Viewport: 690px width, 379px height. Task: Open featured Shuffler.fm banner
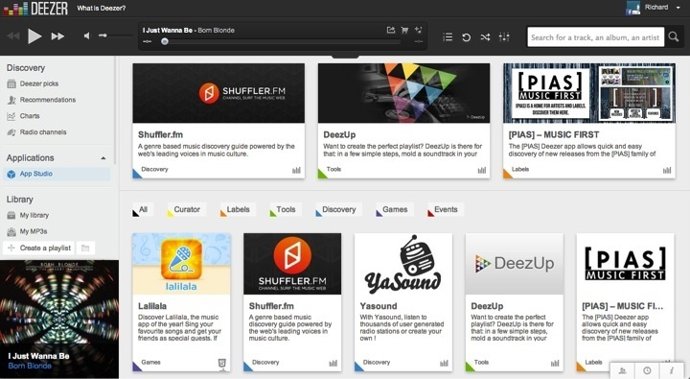tap(219, 93)
